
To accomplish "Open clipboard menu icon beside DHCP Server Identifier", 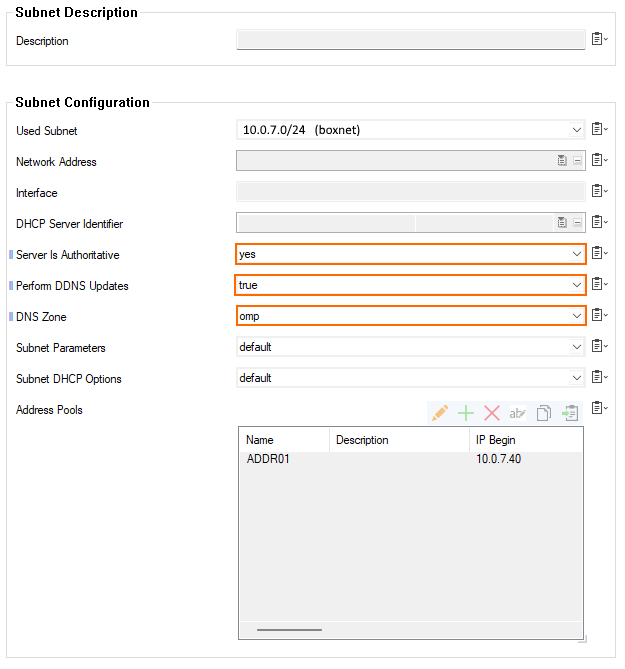I will (x=599, y=222).
